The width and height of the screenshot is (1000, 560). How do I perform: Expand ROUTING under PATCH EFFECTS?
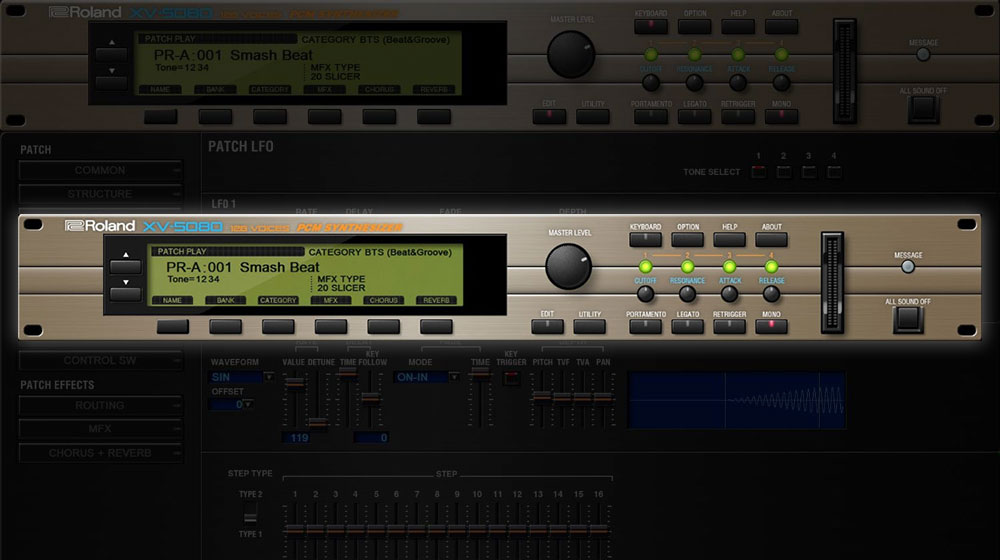coord(100,406)
